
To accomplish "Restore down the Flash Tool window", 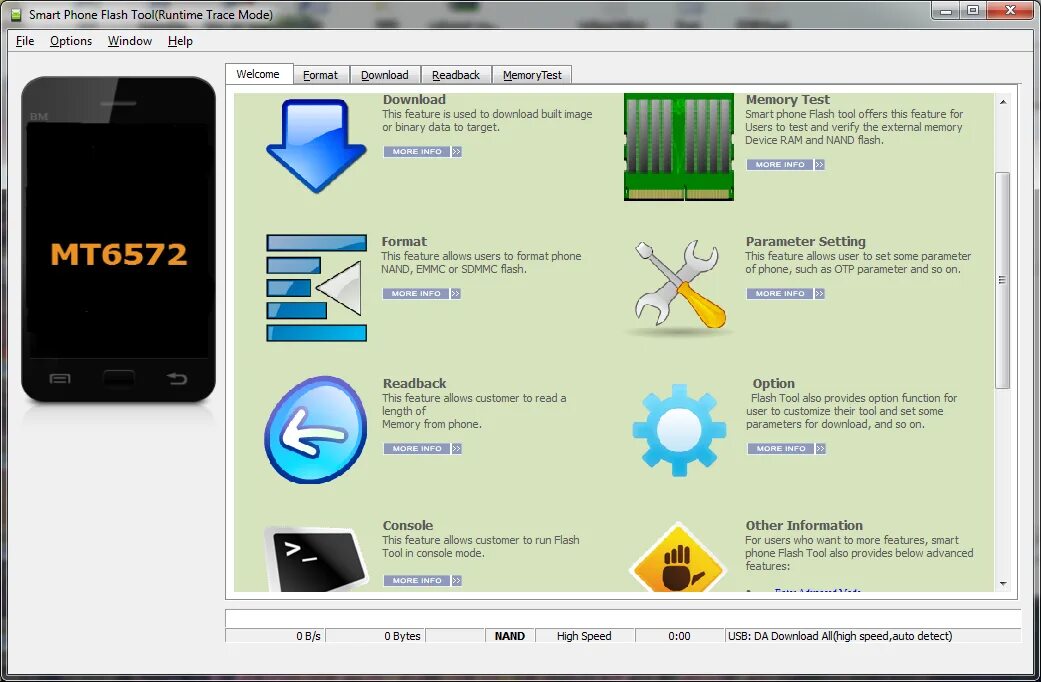I will click(x=973, y=11).
